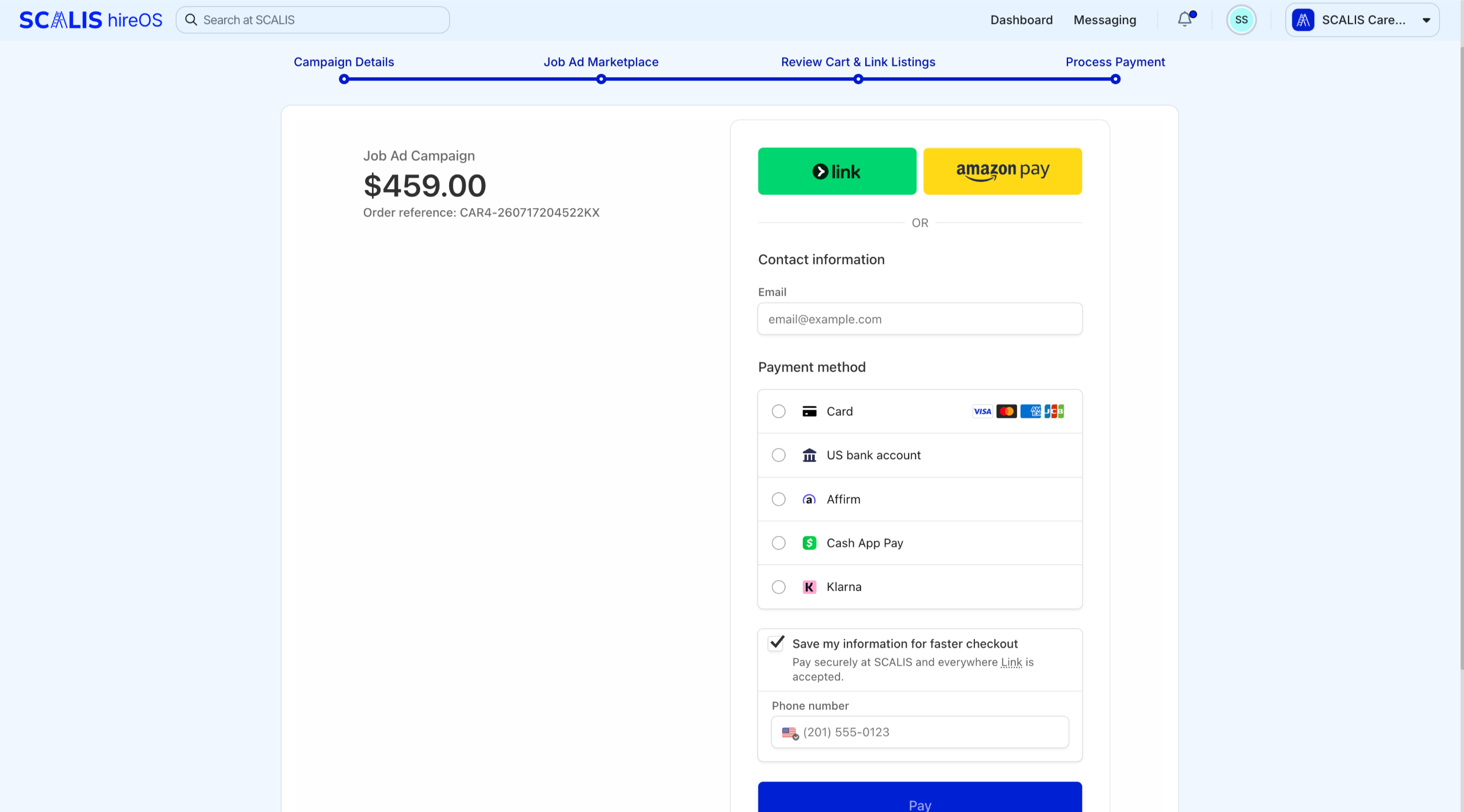Go to the Job Ad Marketplace step
1464x812 pixels.
pyautogui.click(x=601, y=62)
